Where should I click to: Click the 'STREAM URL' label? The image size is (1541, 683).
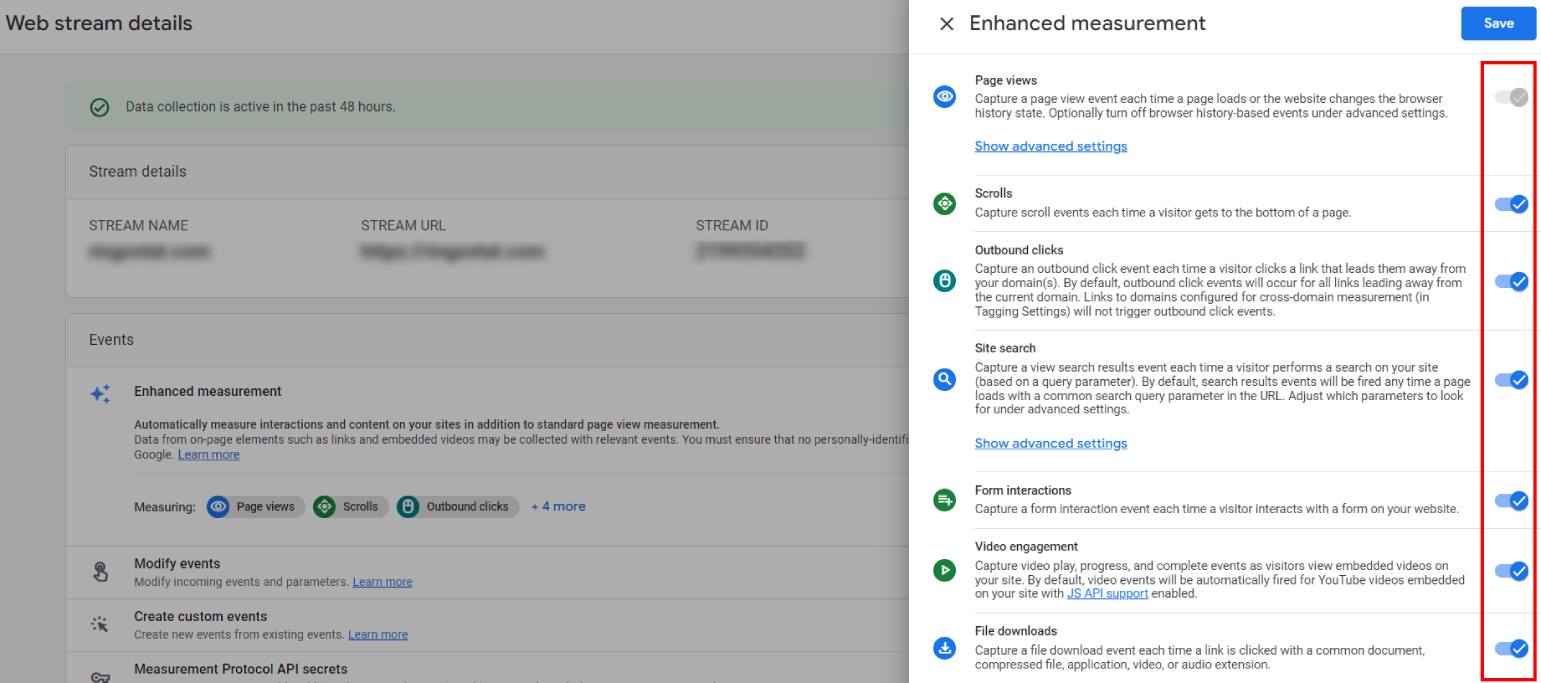click(403, 226)
